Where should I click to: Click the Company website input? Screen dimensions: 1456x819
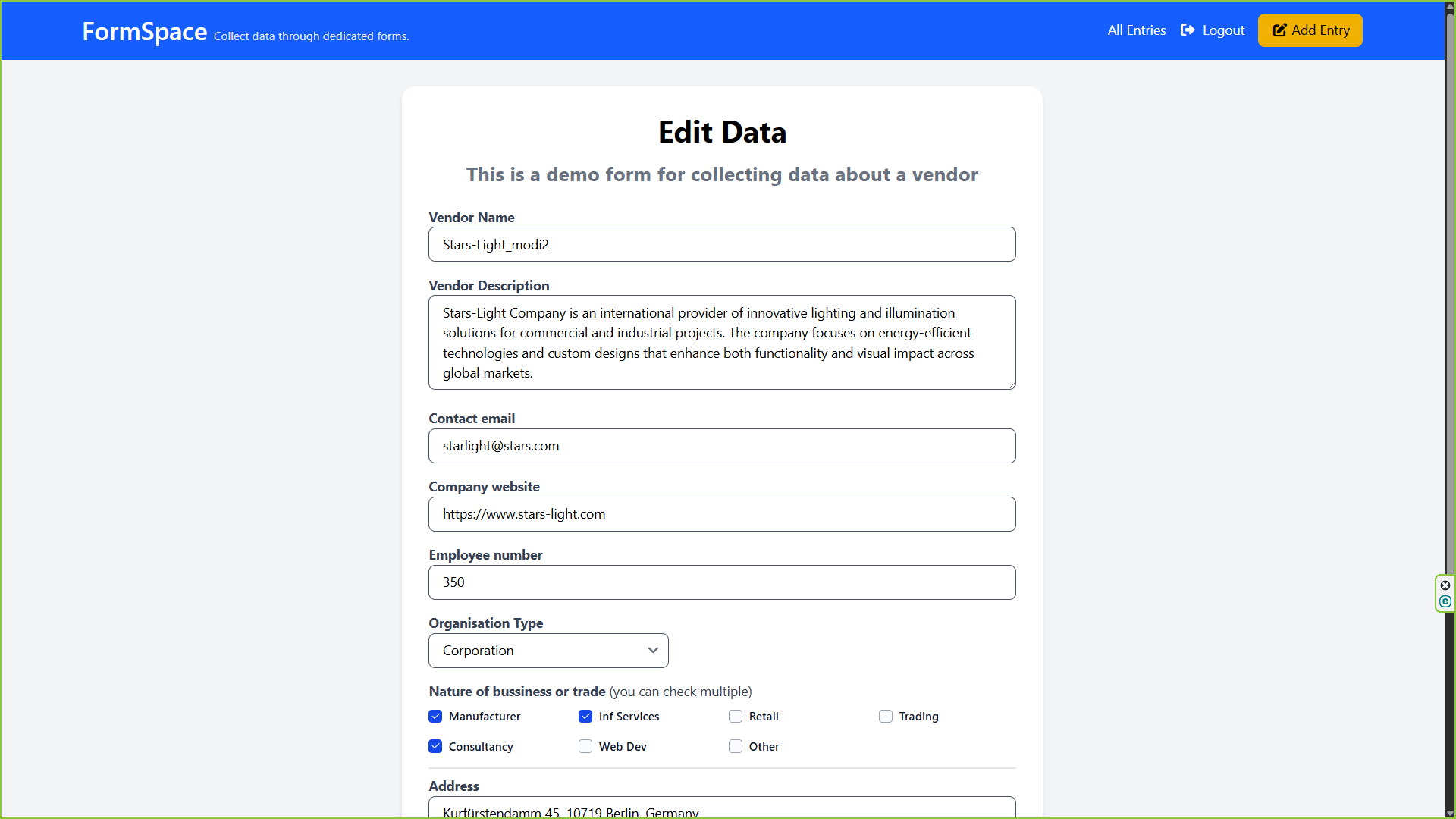click(x=721, y=514)
